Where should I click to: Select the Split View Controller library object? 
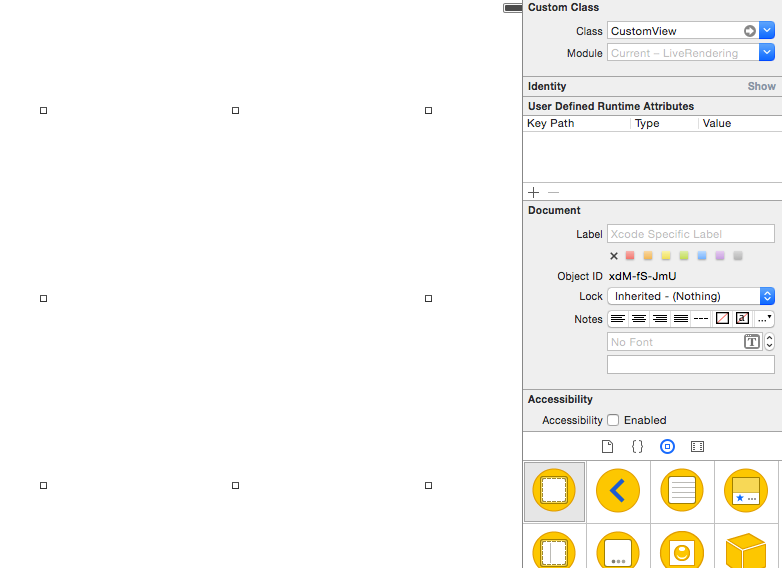tap(554, 550)
